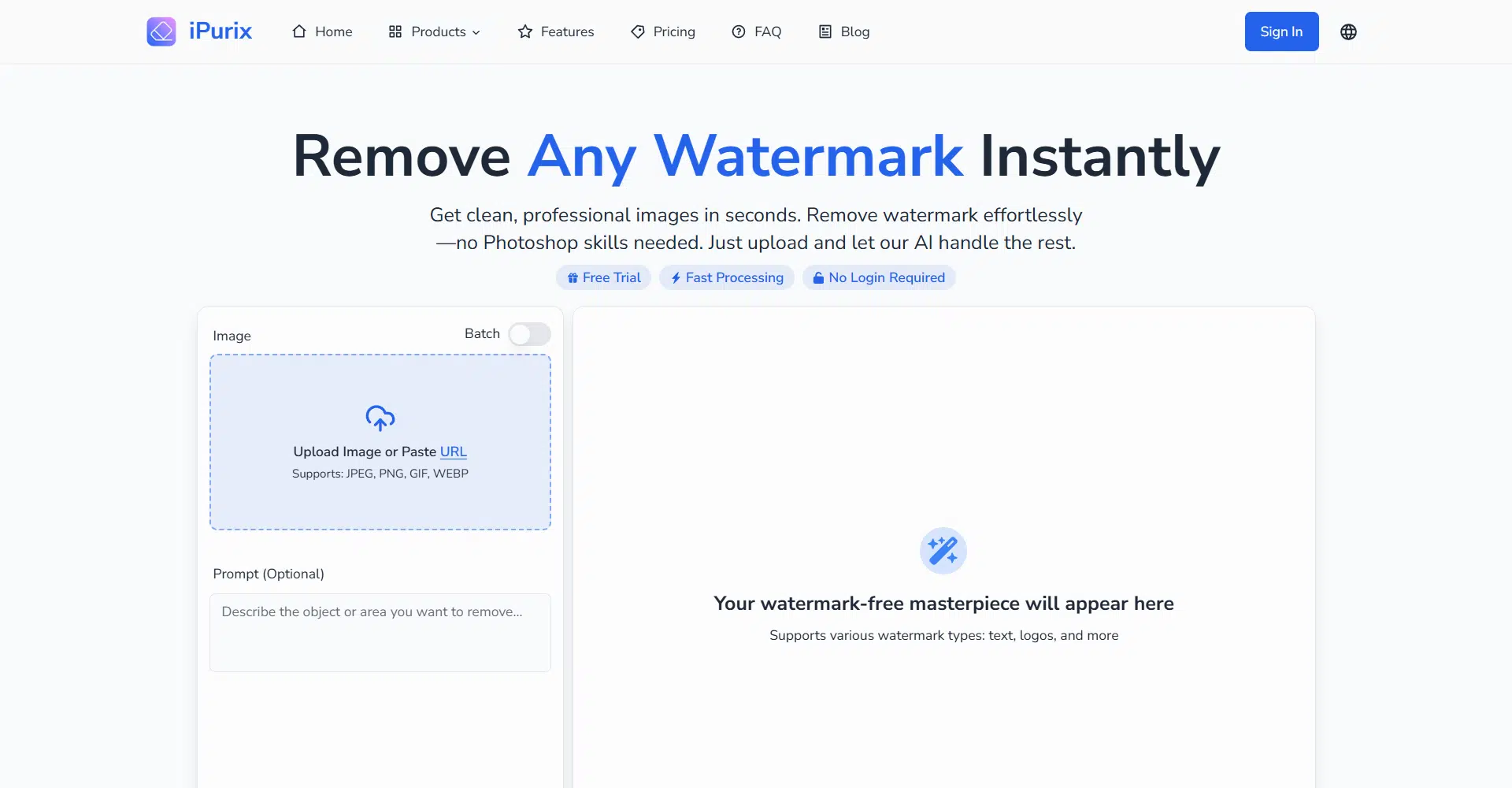Open the Products menu

[x=434, y=32]
